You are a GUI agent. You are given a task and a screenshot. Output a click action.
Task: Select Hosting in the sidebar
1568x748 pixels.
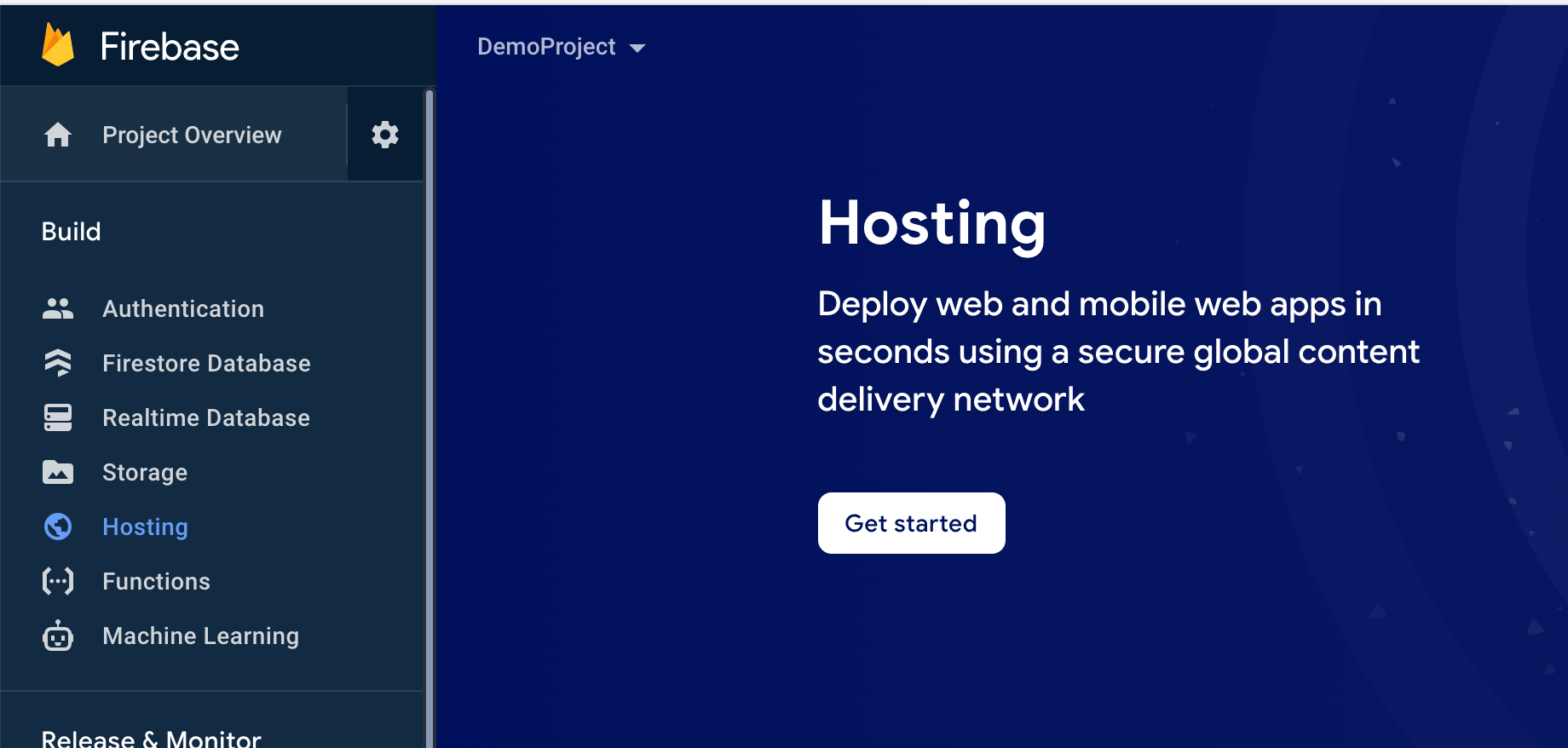coord(145,526)
